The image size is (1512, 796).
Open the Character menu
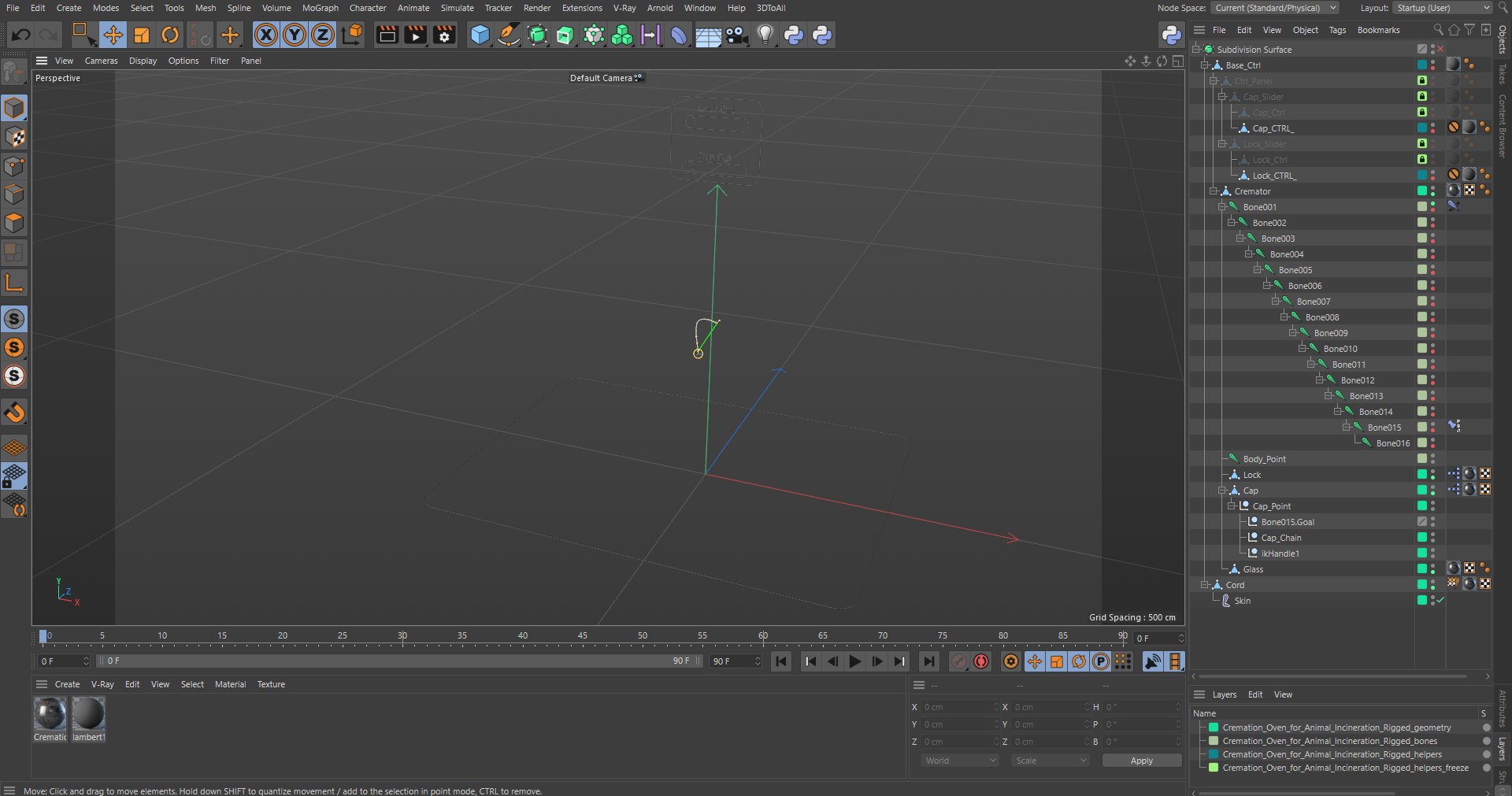(x=368, y=8)
